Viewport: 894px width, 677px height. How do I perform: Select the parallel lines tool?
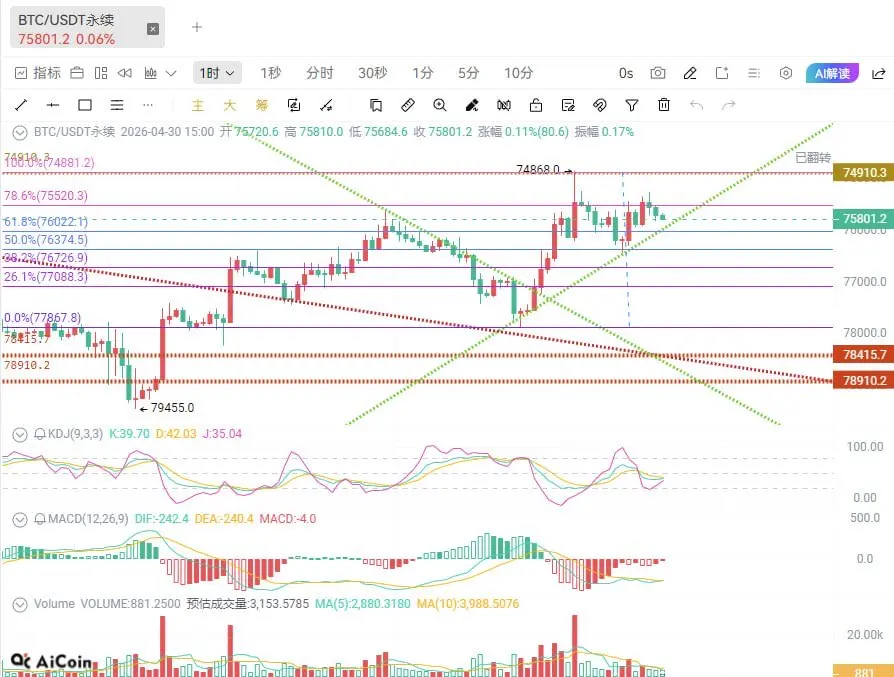117,105
